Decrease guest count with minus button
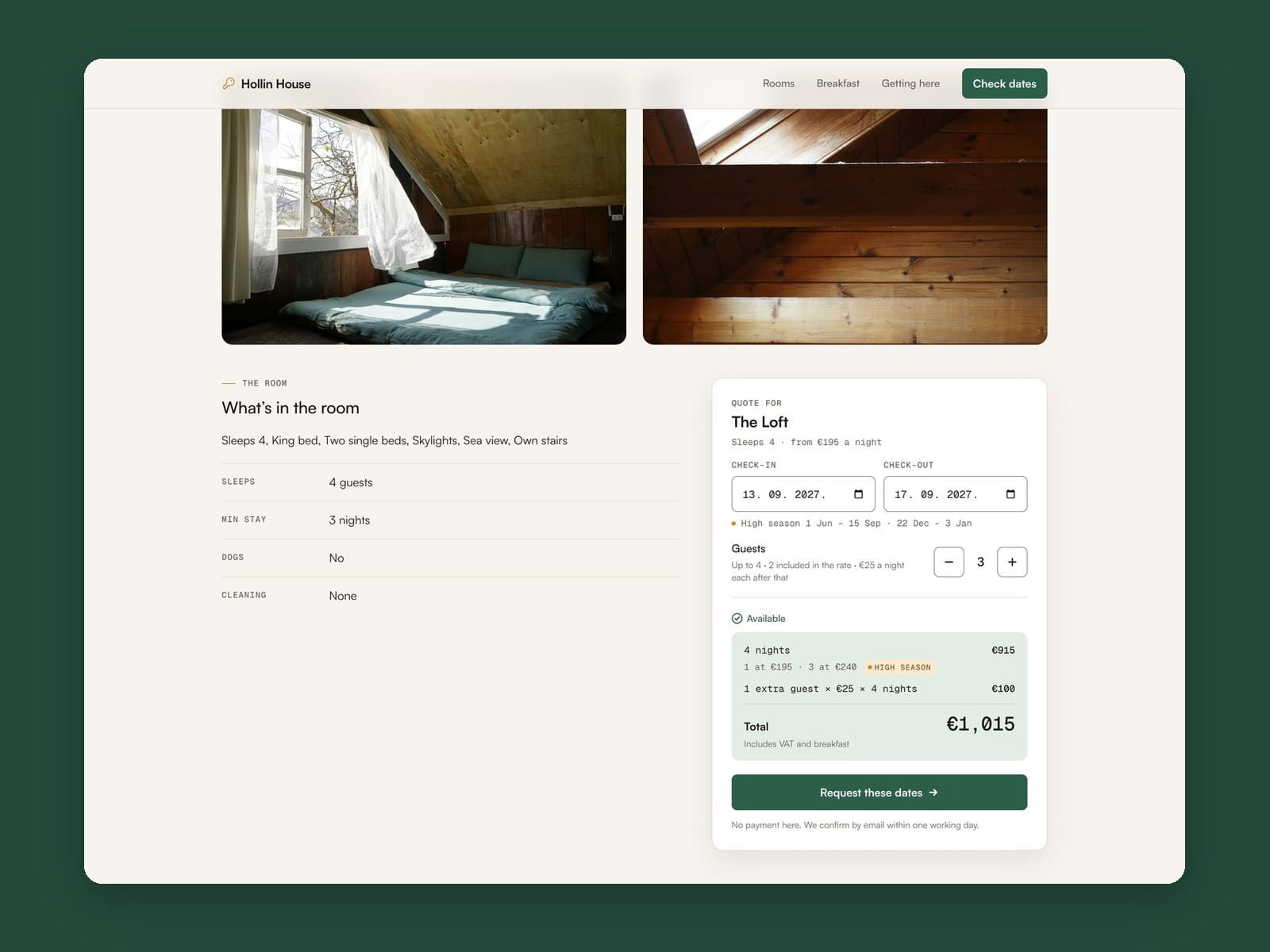The width and height of the screenshot is (1270, 952). click(x=949, y=562)
